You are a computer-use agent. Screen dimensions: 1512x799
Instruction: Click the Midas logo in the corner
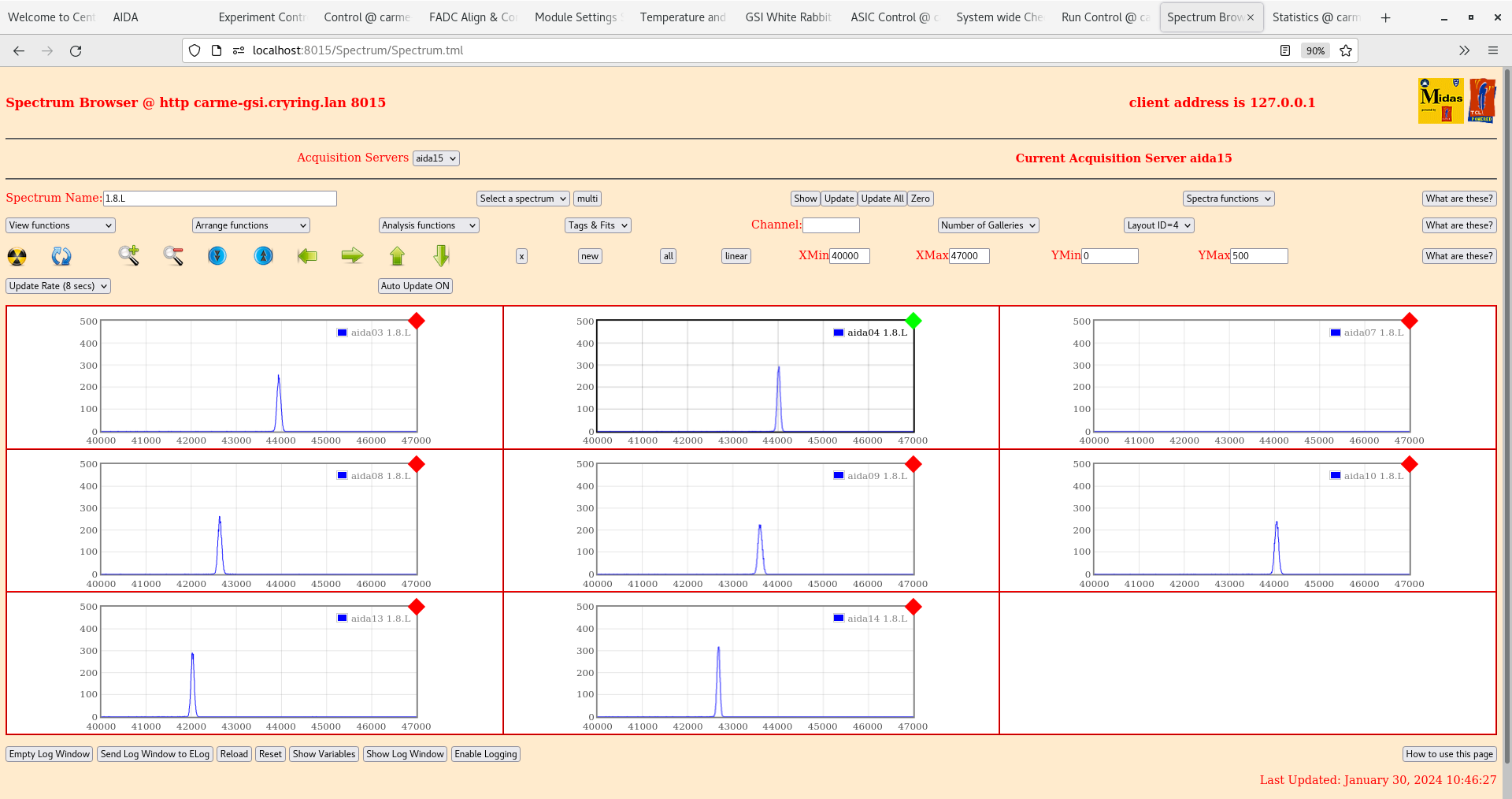pos(1440,100)
